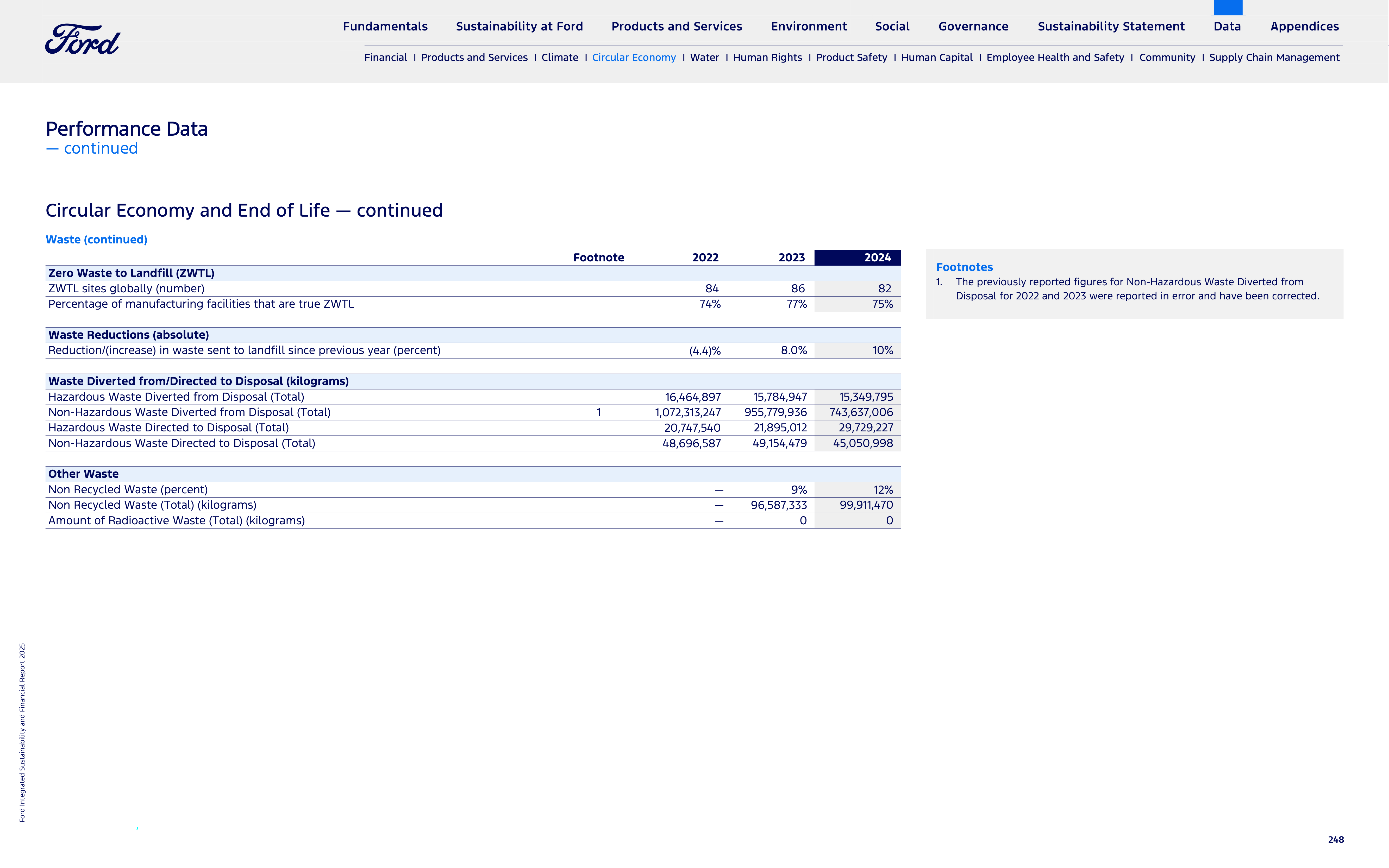This screenshot has height=868, width=1389.
Task: Open the Sustainability Statement section
Action: point(1111,26)
